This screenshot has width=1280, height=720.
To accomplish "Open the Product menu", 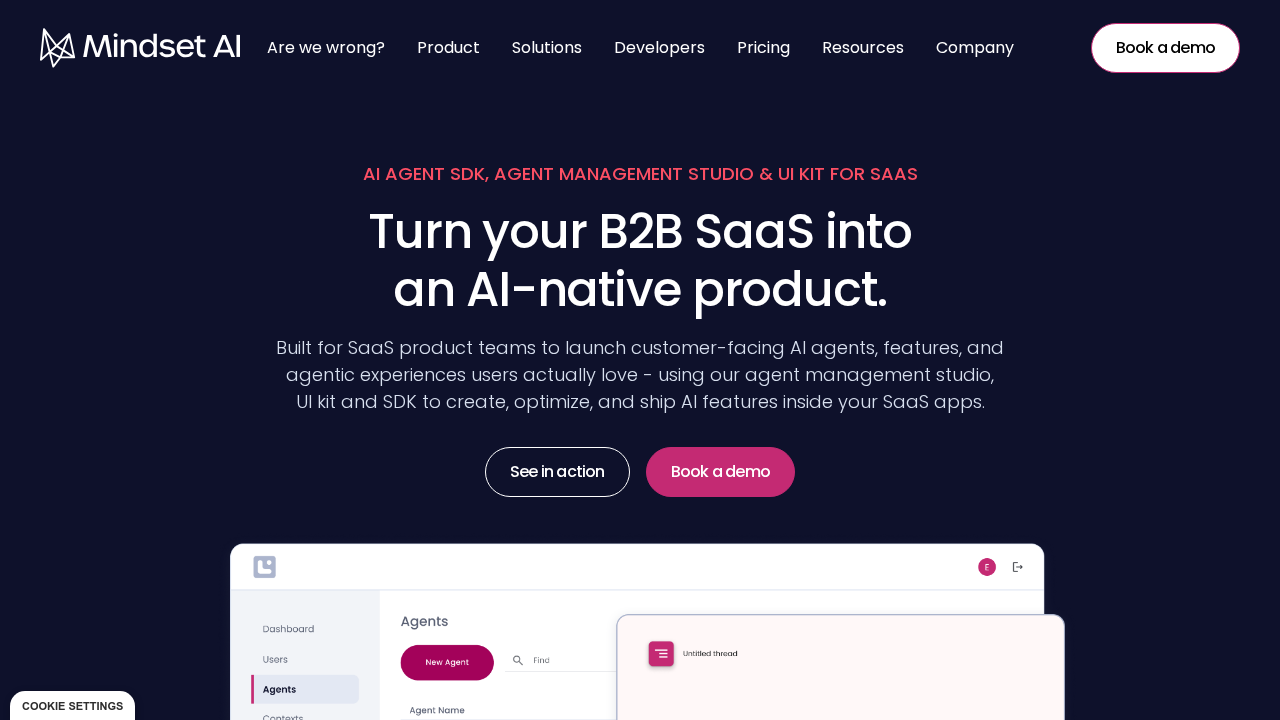I will [x=448, y=48].
